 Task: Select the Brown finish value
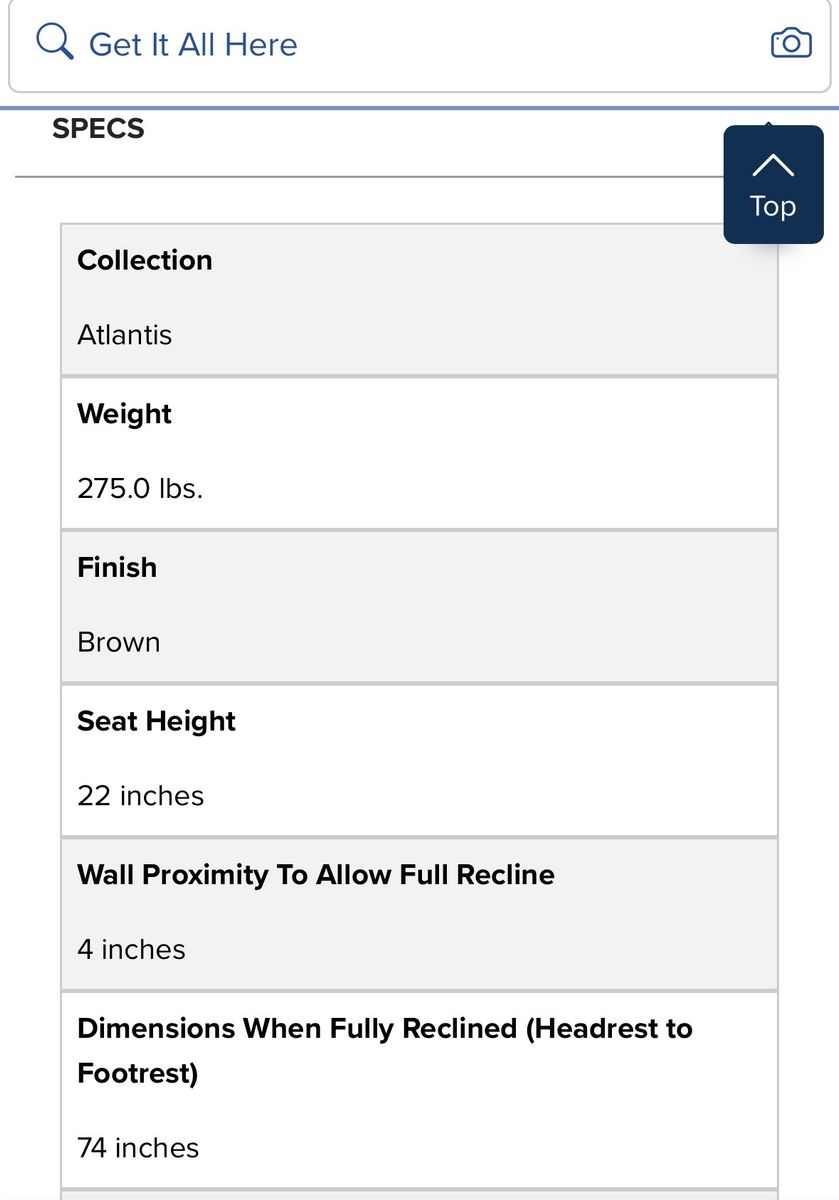[x=119, y=642]
